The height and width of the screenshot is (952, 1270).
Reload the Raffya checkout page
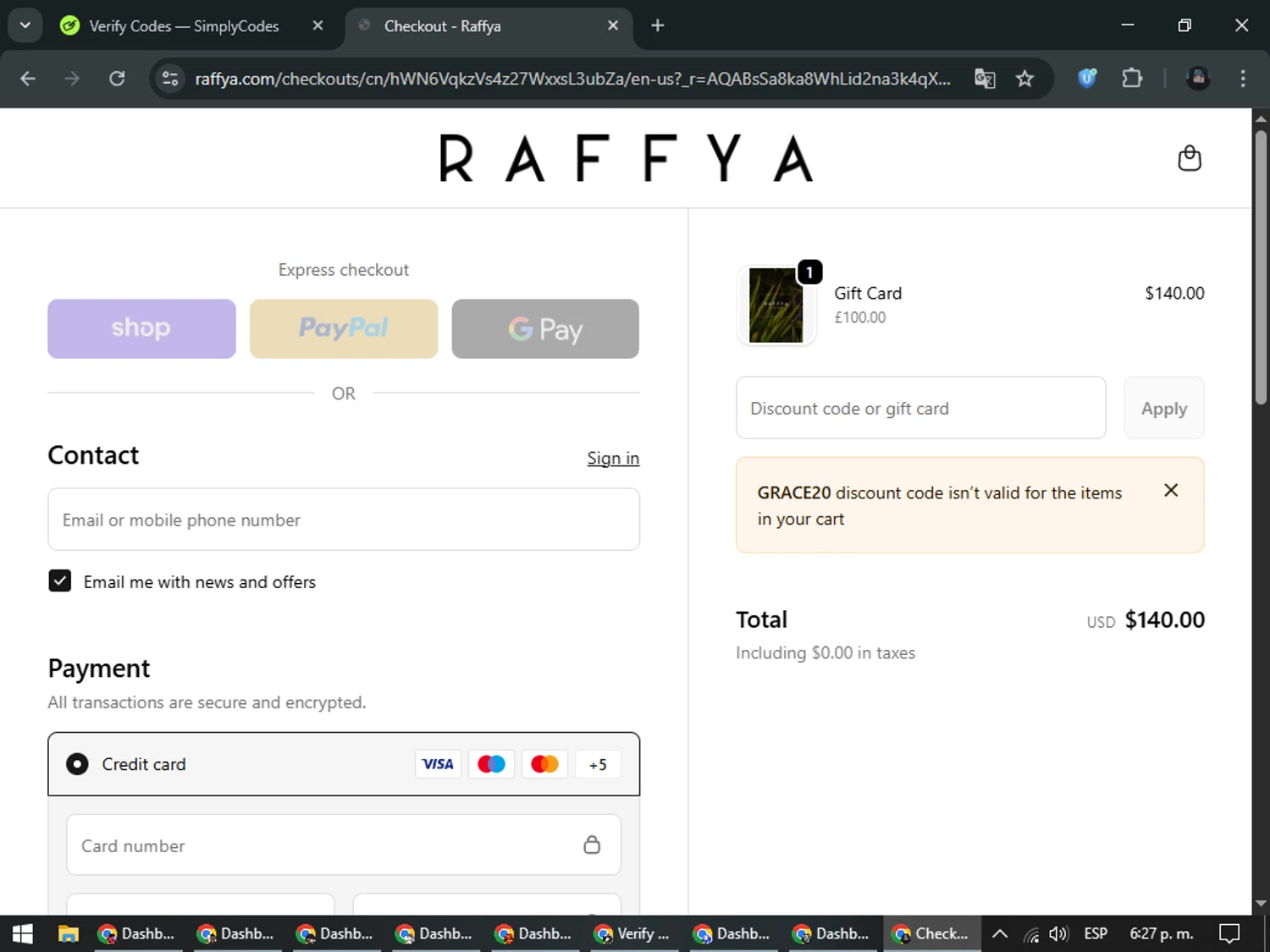click(117, 79)
